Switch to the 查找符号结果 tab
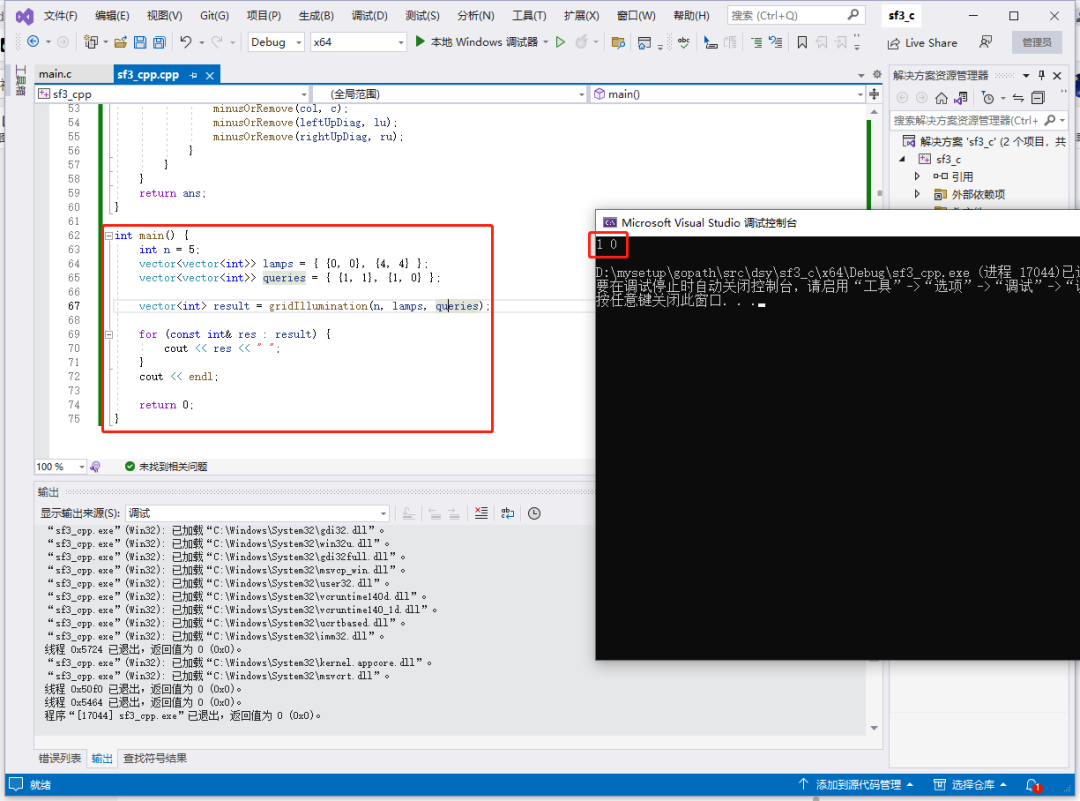The width and height of the screenshot is (1080, 801). [155, 758]
